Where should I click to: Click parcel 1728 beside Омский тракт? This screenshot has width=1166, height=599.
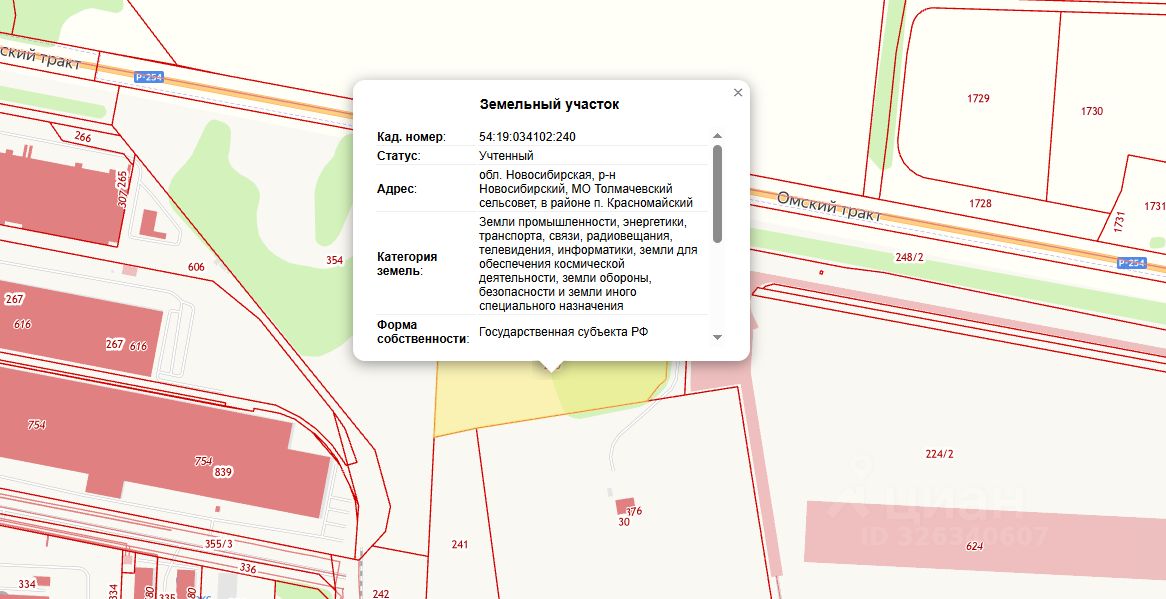pos(980,204)
